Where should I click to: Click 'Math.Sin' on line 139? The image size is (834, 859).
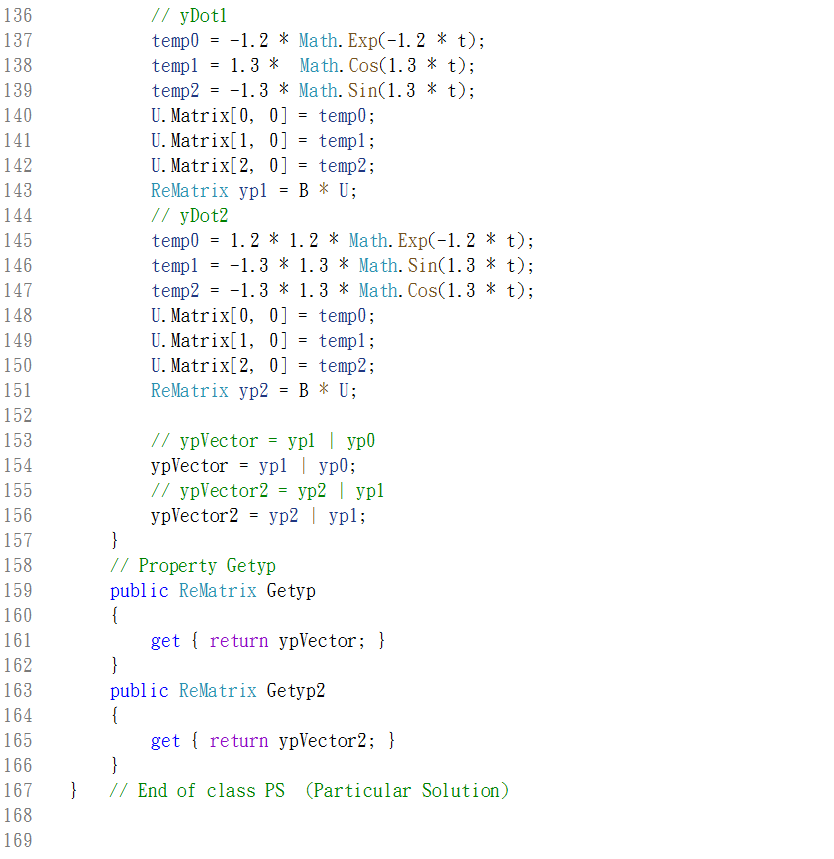[338, 90]
